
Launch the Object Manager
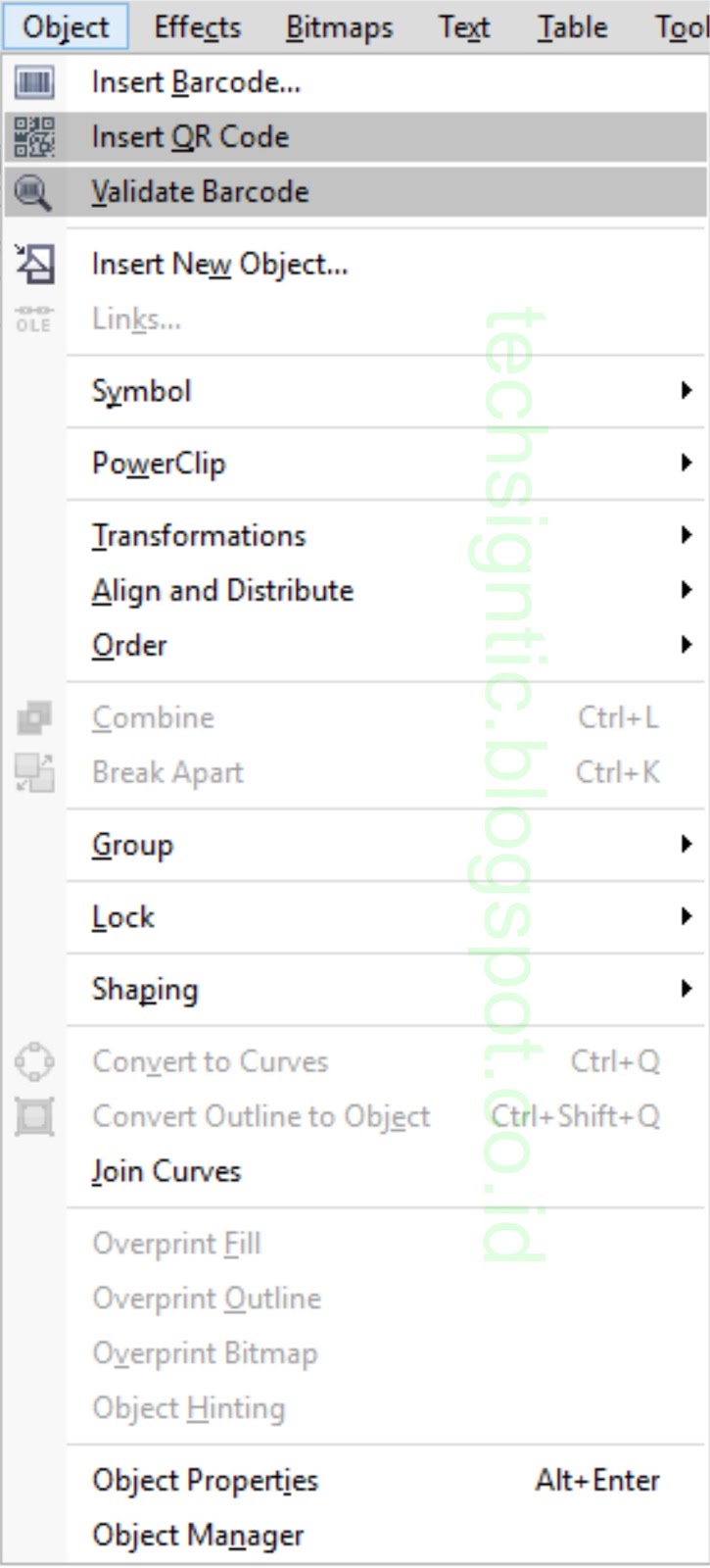[198, 1535]
